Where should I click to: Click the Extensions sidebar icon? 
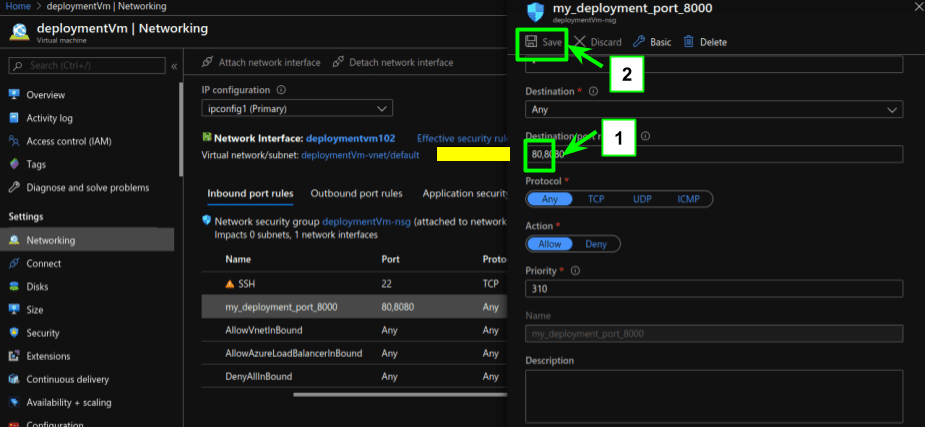click(x=15, y=356)
